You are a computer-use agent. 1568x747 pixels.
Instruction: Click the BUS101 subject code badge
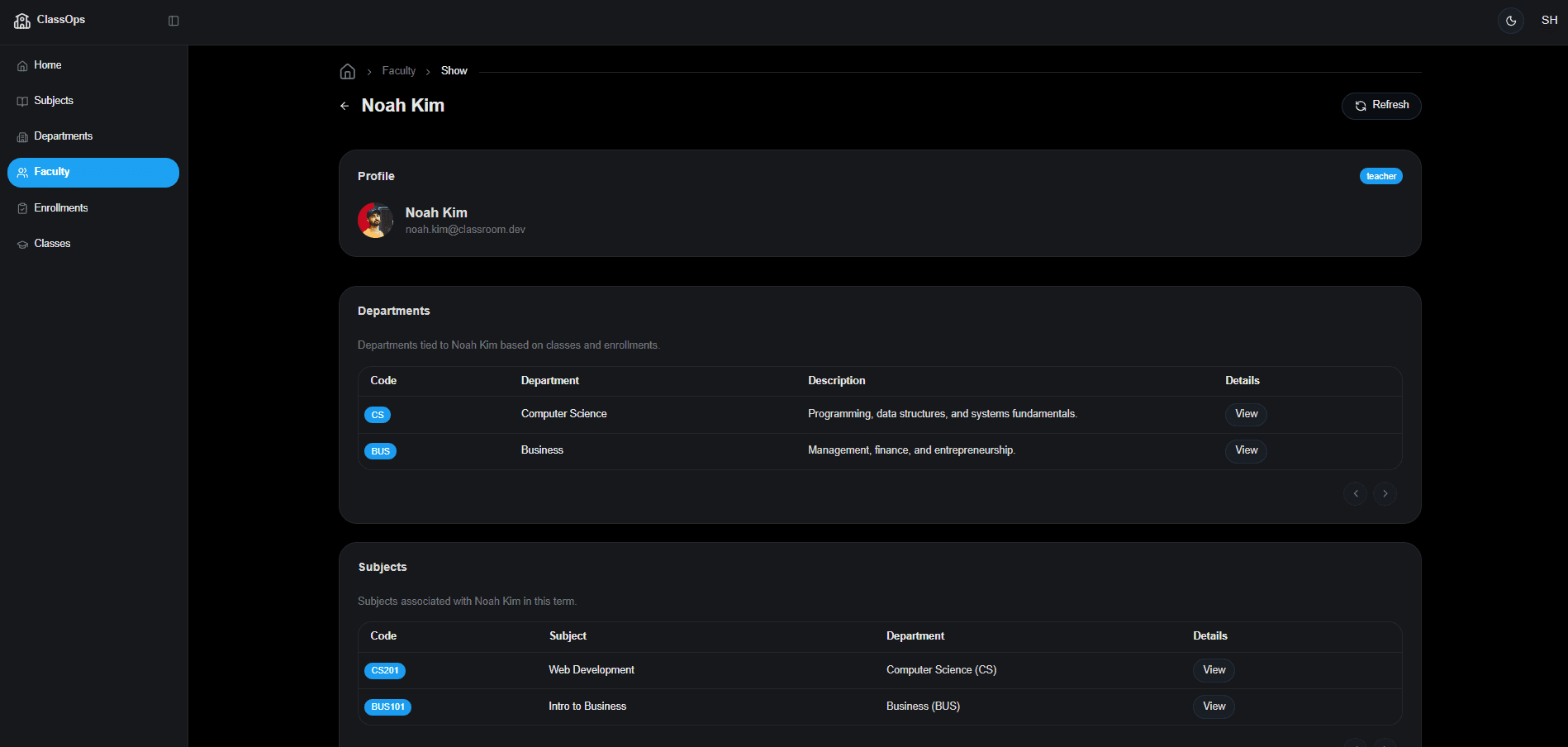coord(387,707)
